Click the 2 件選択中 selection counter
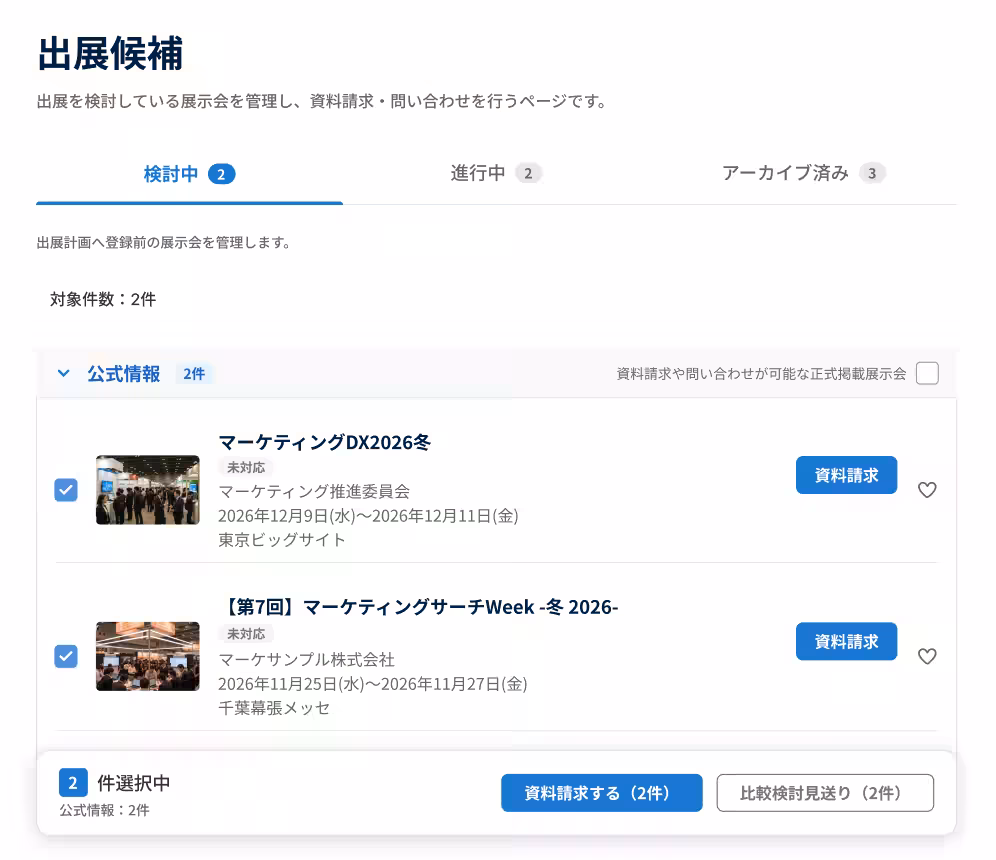The height and width of the screenshot is (860, 996). coord(115,783)
